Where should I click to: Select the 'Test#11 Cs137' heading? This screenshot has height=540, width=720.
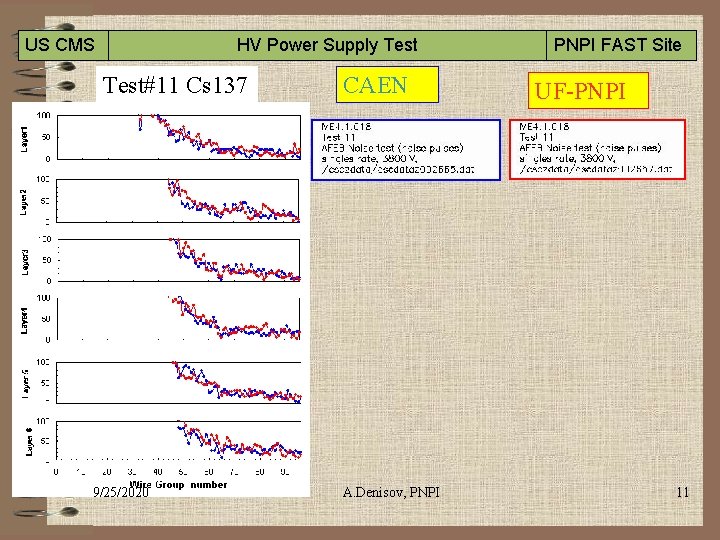click(x=176, y=84)
